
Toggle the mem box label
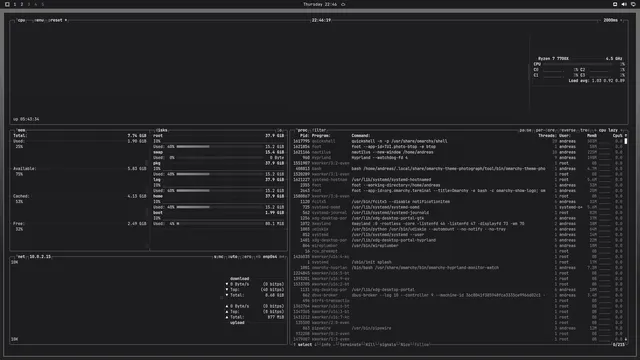(21, 130)
